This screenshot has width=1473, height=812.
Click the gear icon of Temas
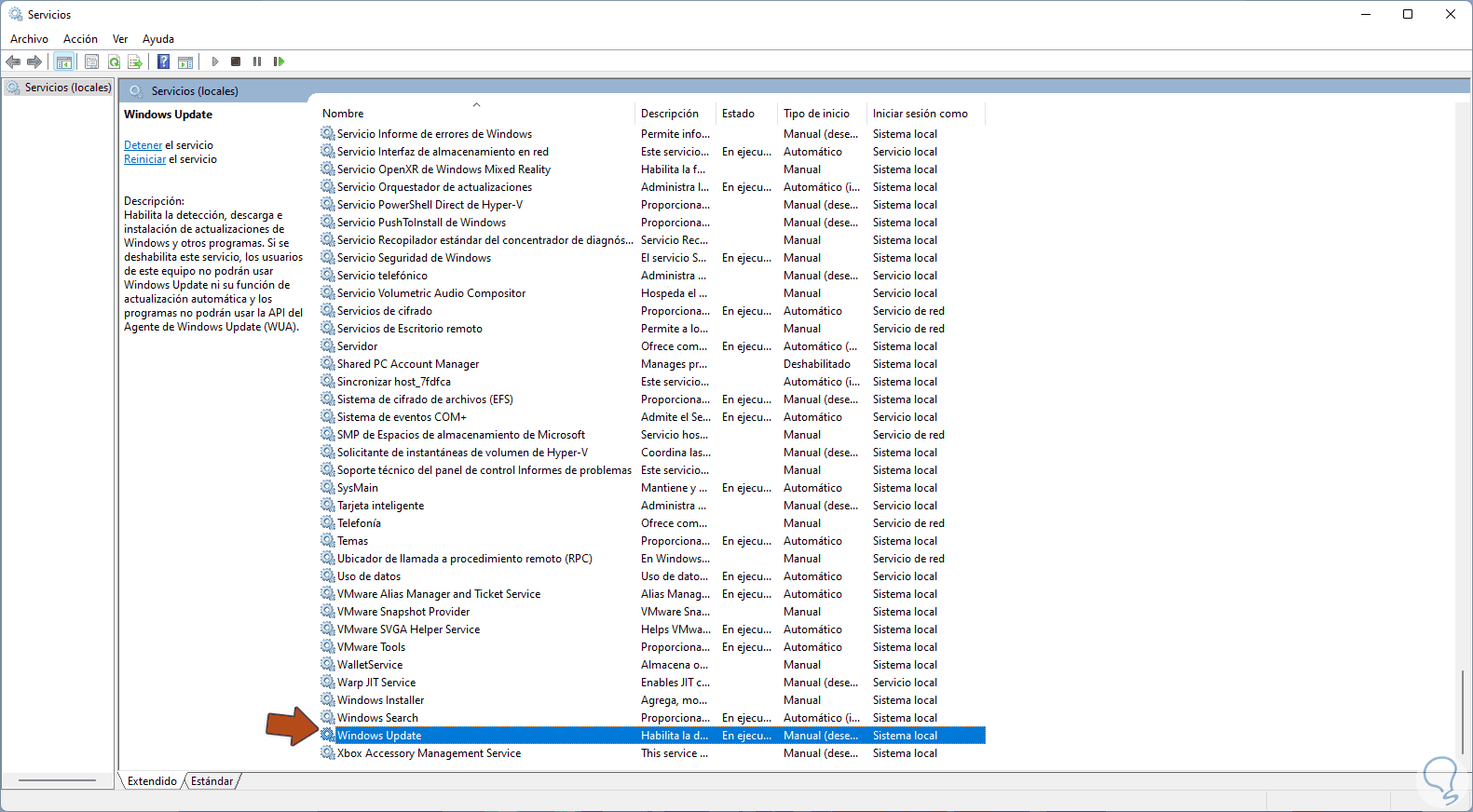[x=328, y=541]
